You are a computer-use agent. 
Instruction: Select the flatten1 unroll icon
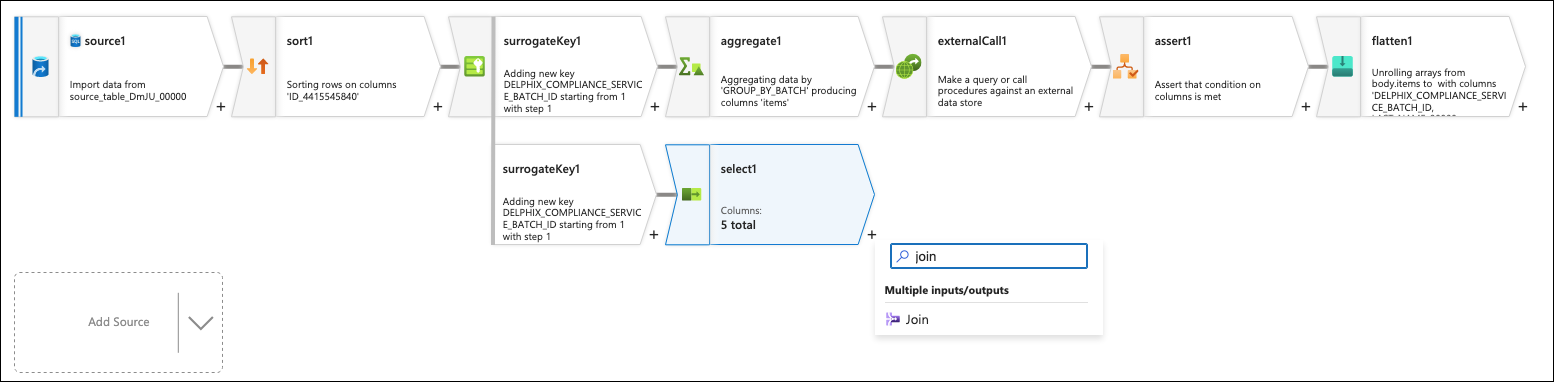1341,66
